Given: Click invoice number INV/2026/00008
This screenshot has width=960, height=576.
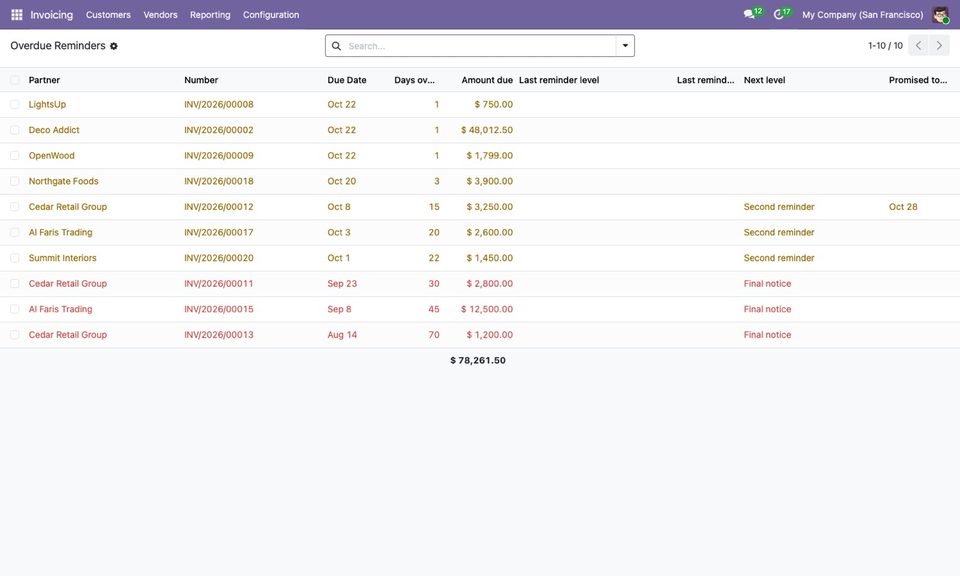Looking at the screenshot, I should [x=219, y=105].
